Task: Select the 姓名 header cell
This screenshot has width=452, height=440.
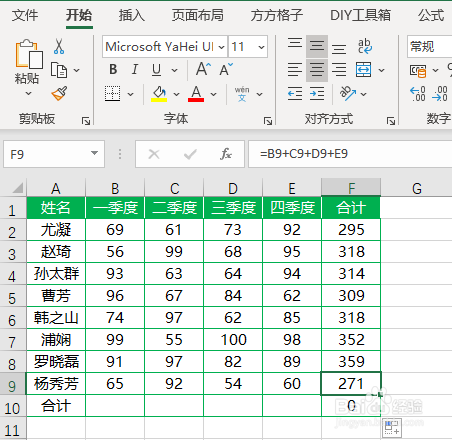Action: 56,208
